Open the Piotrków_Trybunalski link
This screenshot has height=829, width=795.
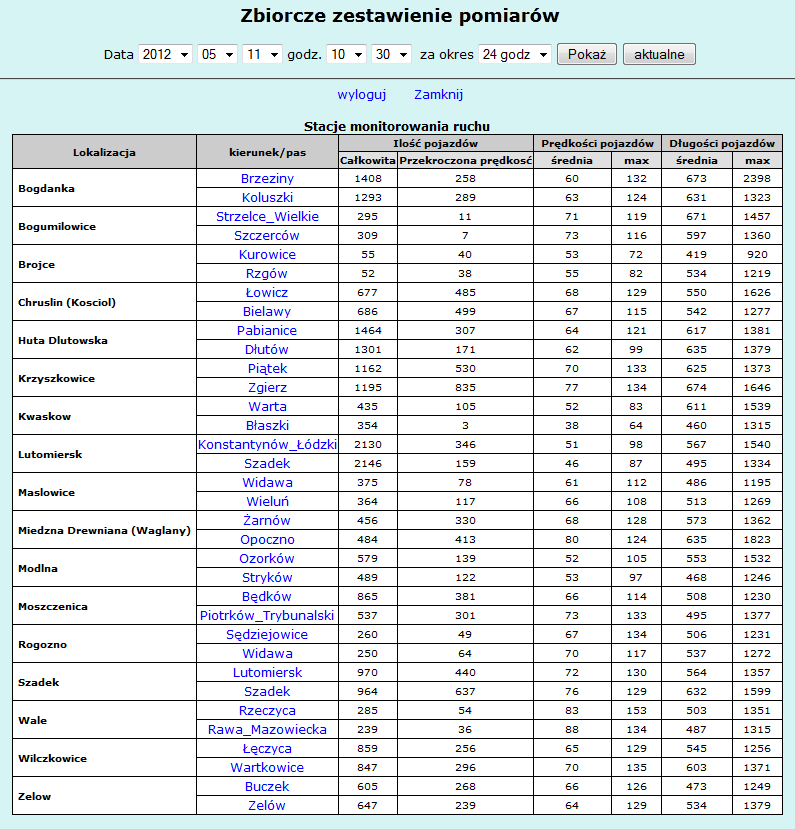(267, 616)
